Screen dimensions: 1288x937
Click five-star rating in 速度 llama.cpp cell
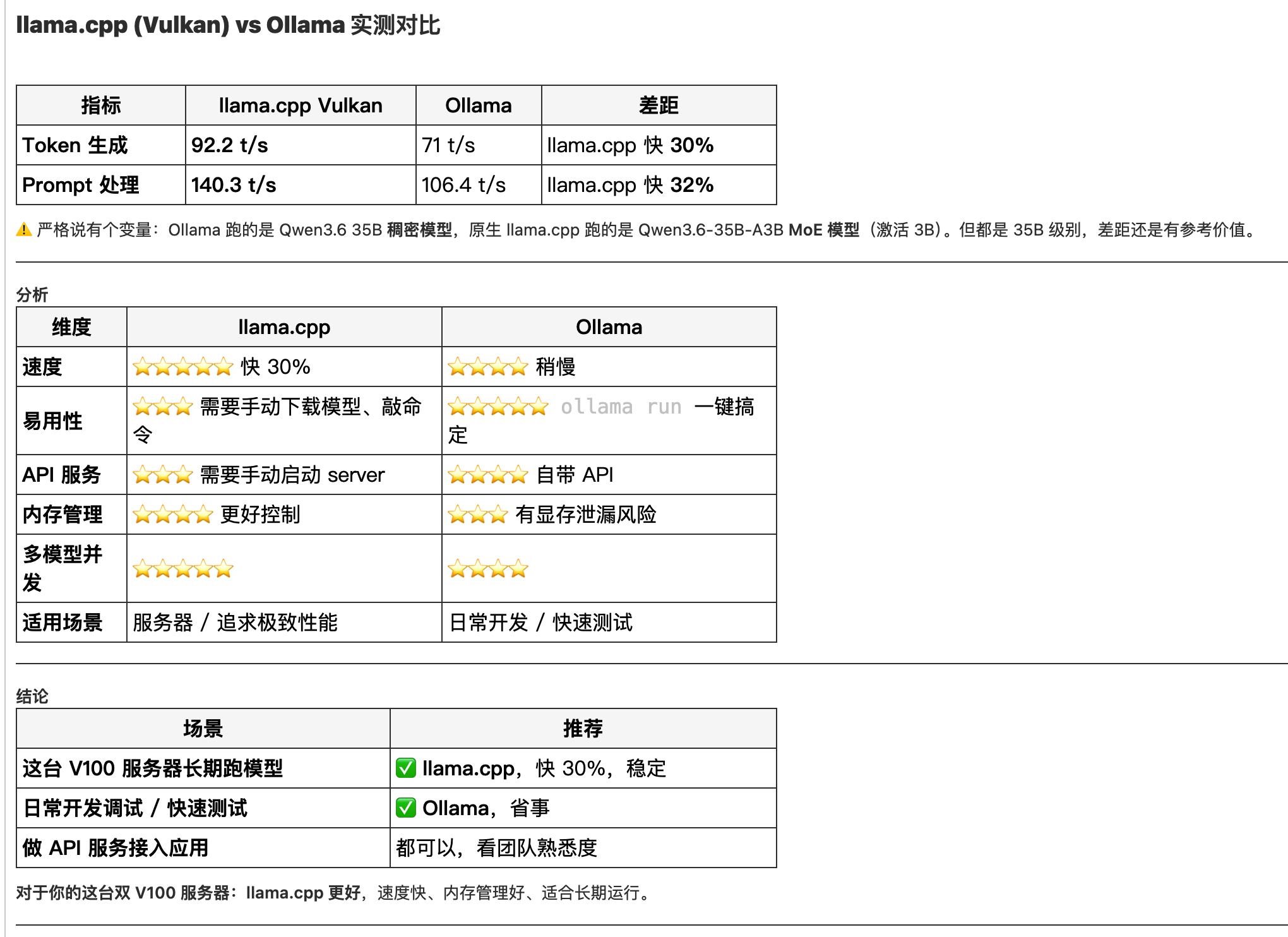click(x=183, y=367)
